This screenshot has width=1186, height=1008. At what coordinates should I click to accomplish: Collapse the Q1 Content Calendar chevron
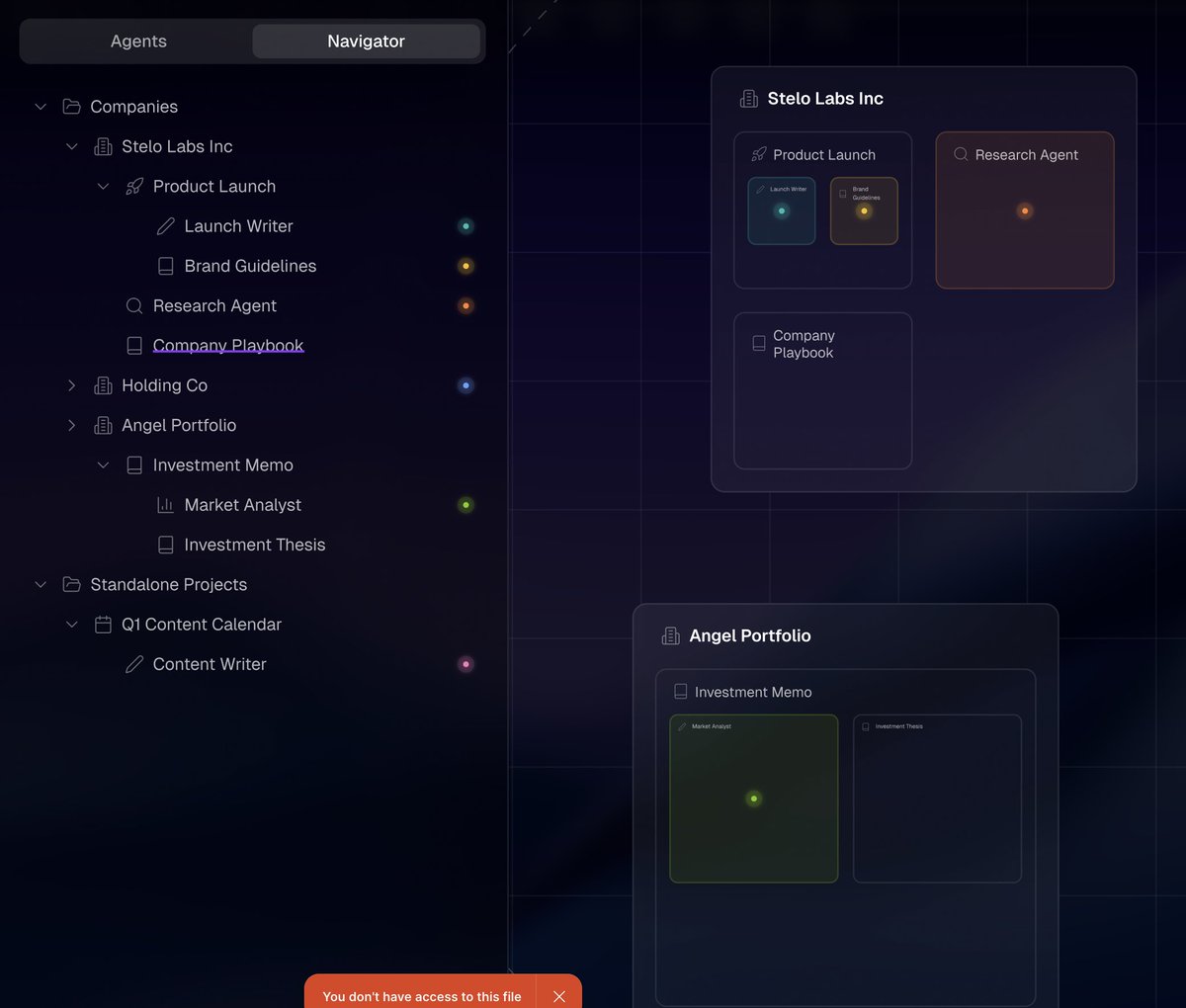[71, 625]
